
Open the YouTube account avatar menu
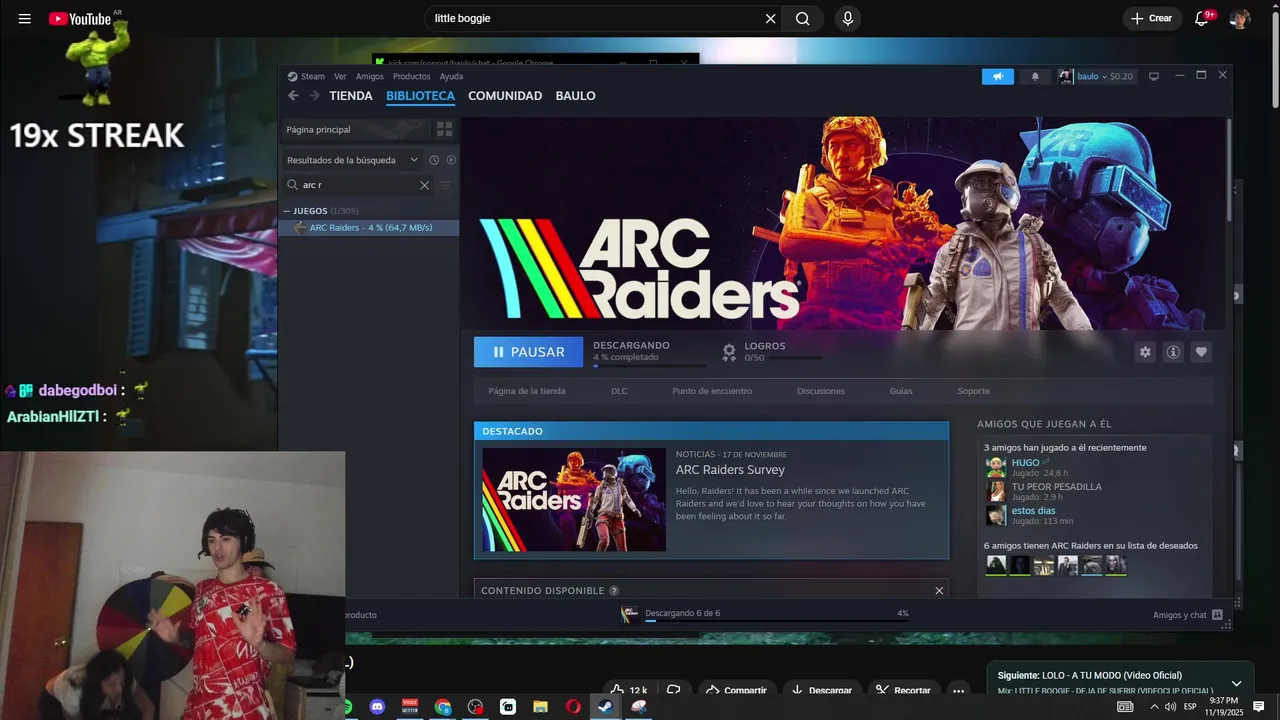click(x=1240, y=19)
